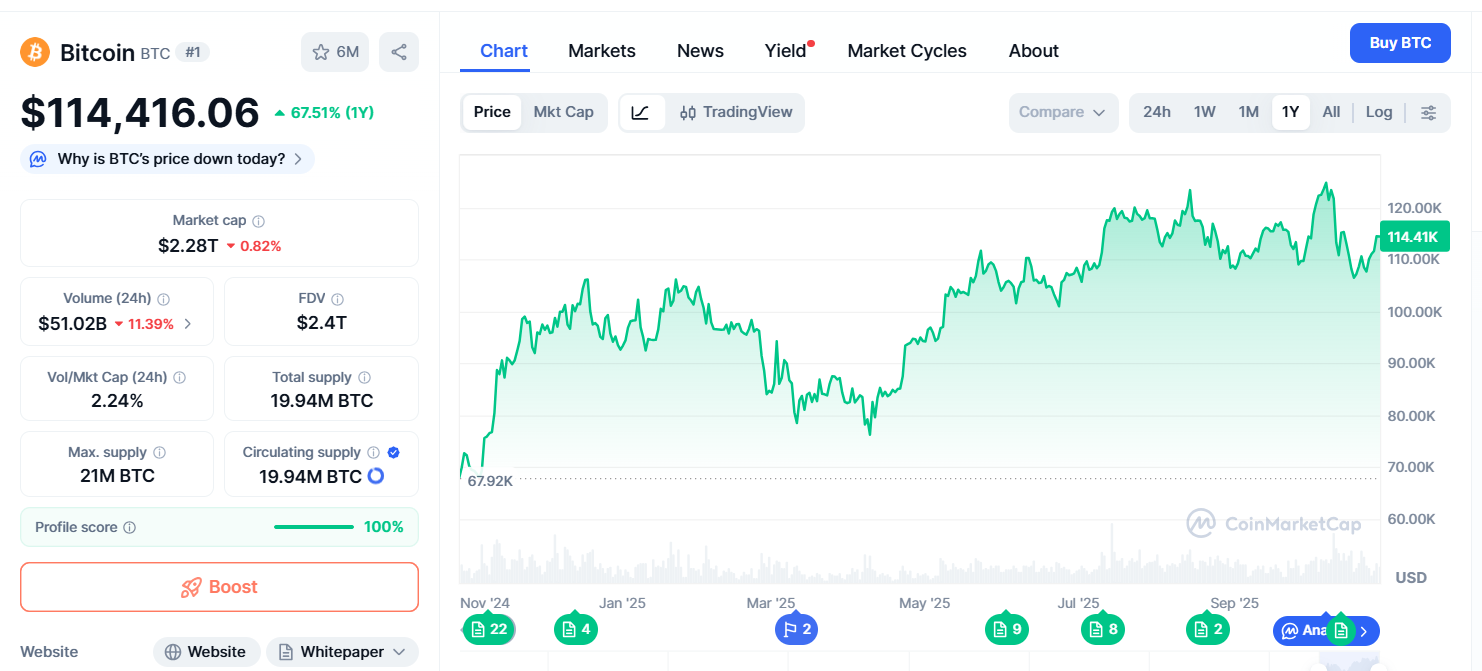Click the verified badge next to Circulating supply

point(393,453)
